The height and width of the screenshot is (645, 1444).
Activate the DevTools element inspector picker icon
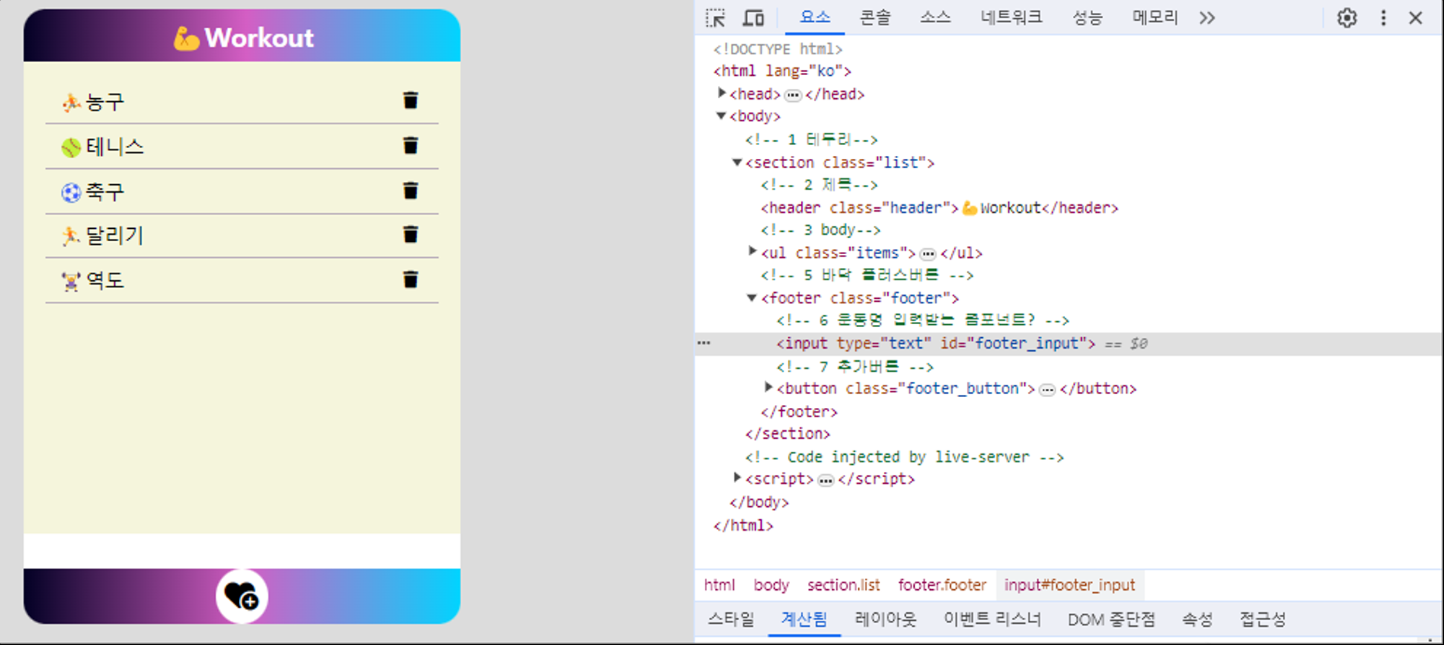(715, 18)
